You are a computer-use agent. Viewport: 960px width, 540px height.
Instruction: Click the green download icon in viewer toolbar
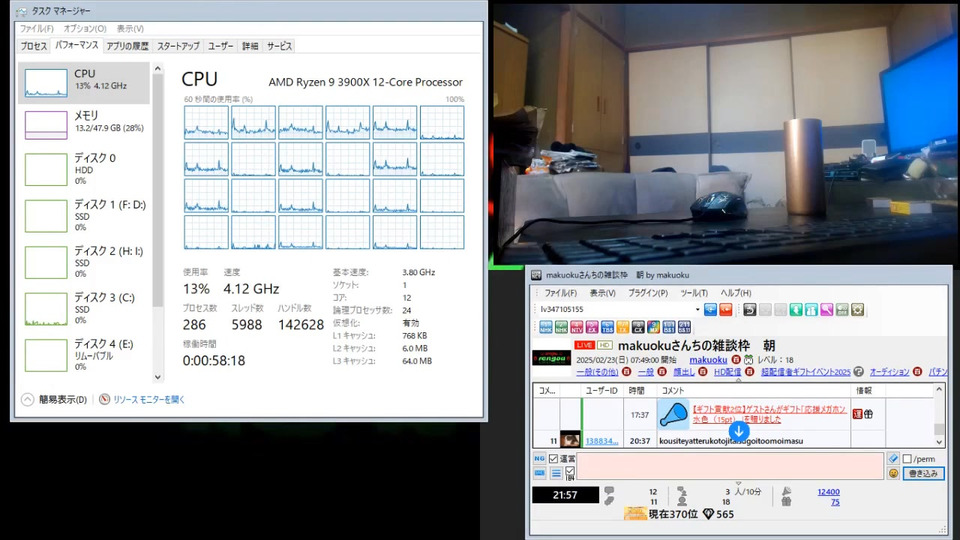[x=796, y=310]
